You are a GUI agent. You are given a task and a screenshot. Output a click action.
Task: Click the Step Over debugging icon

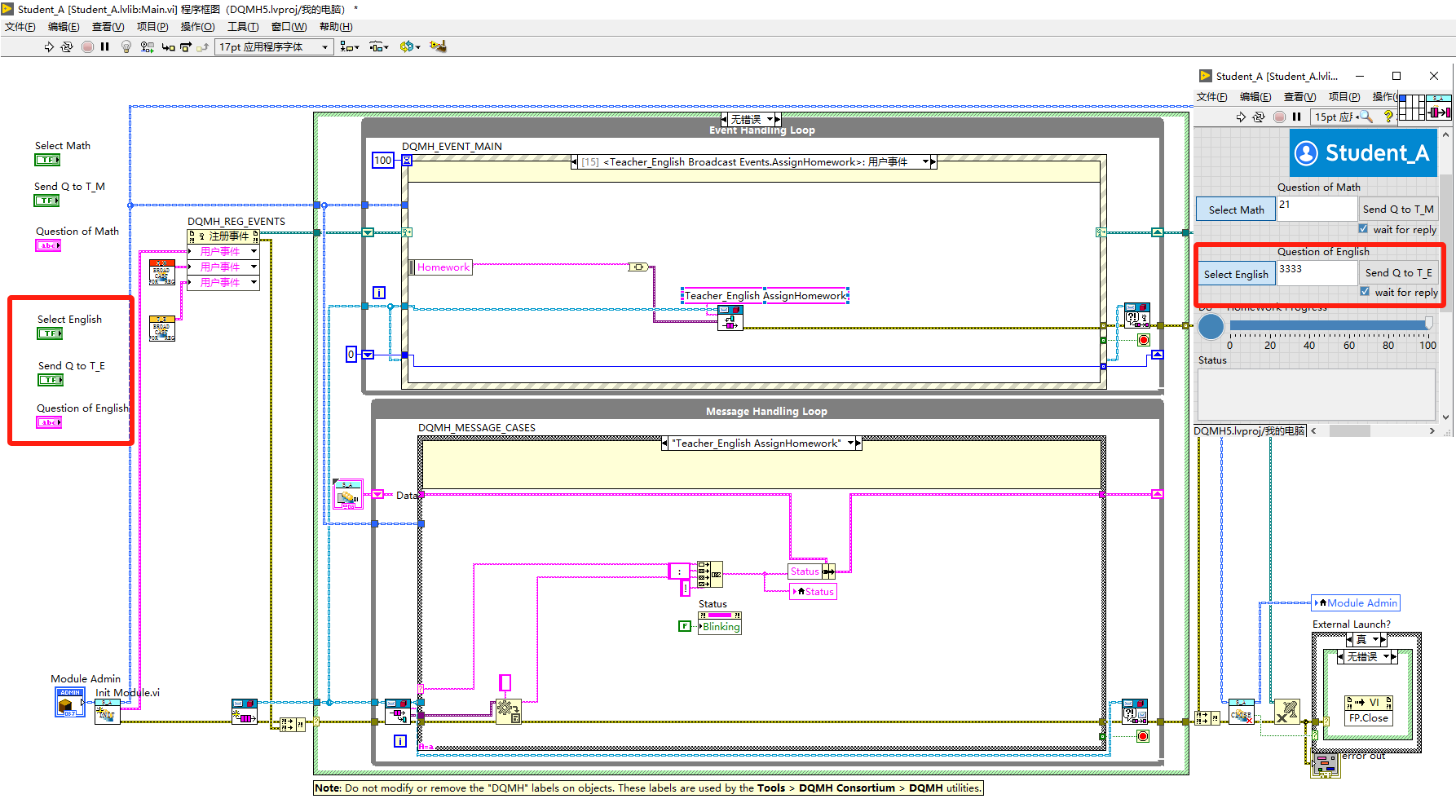tap(186, 46)
